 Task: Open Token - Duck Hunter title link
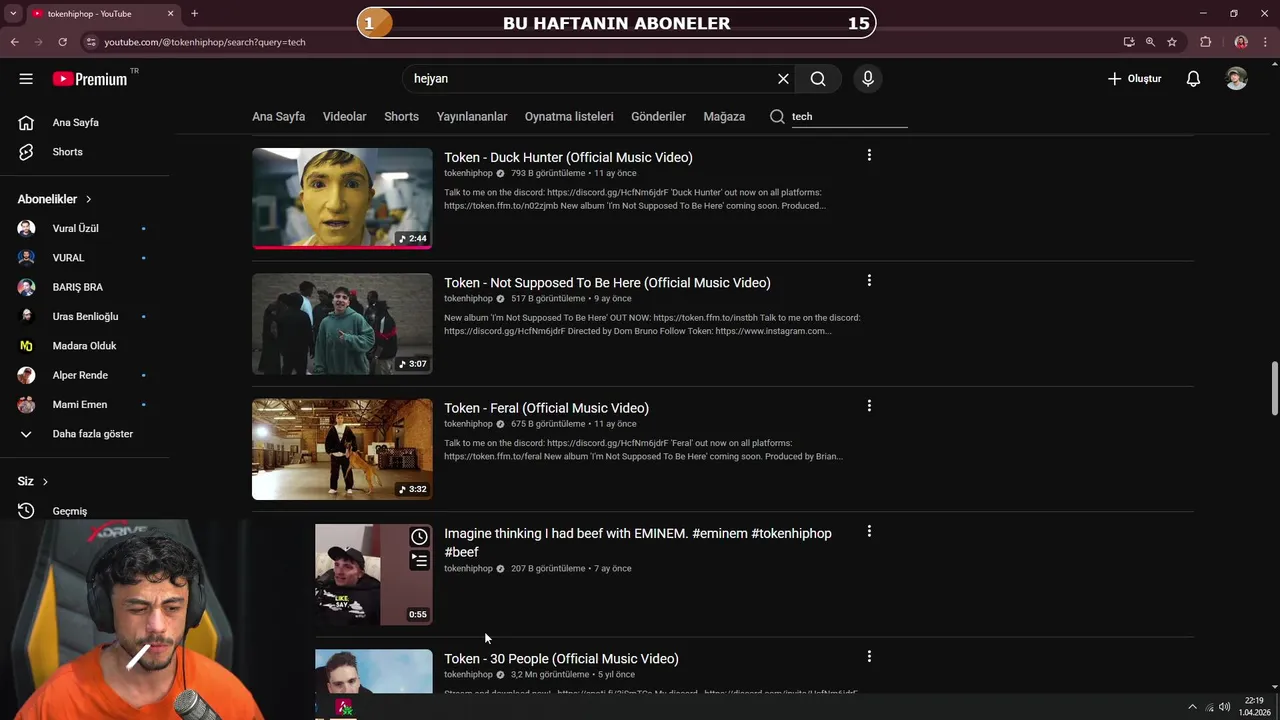click(568, 157)
